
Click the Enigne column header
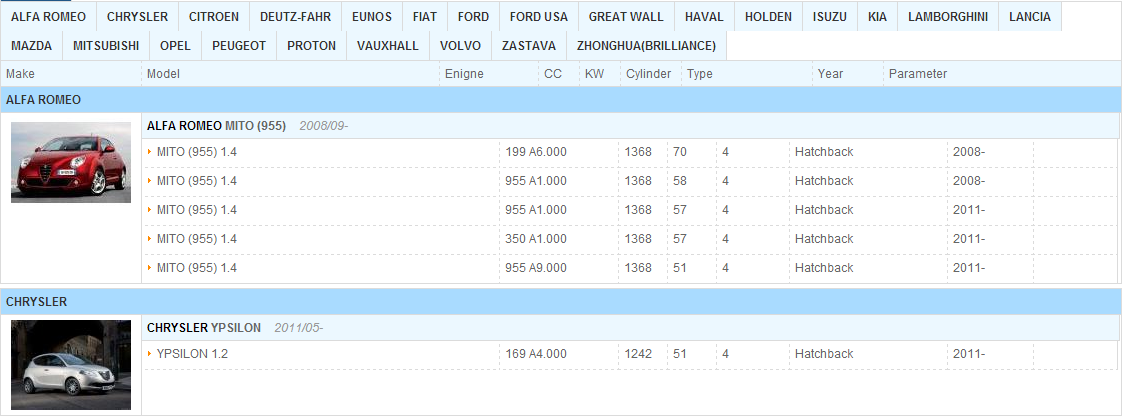coord(464,74)
